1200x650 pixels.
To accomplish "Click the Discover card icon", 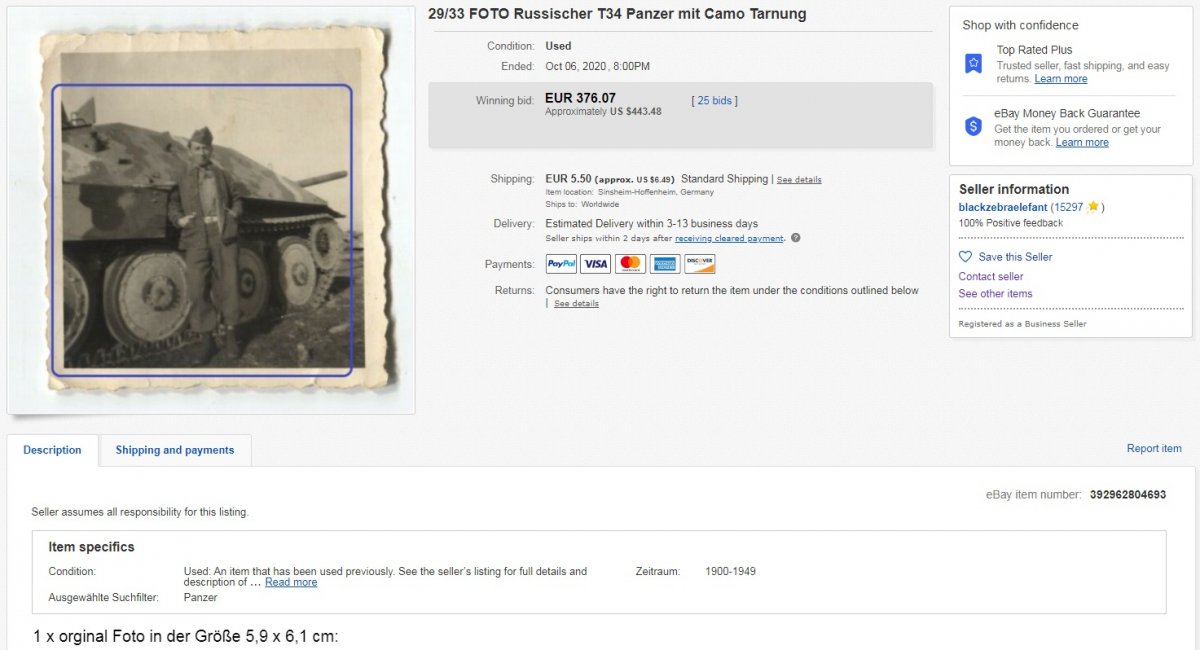I will pyautogui.click(x=699, y=264).
